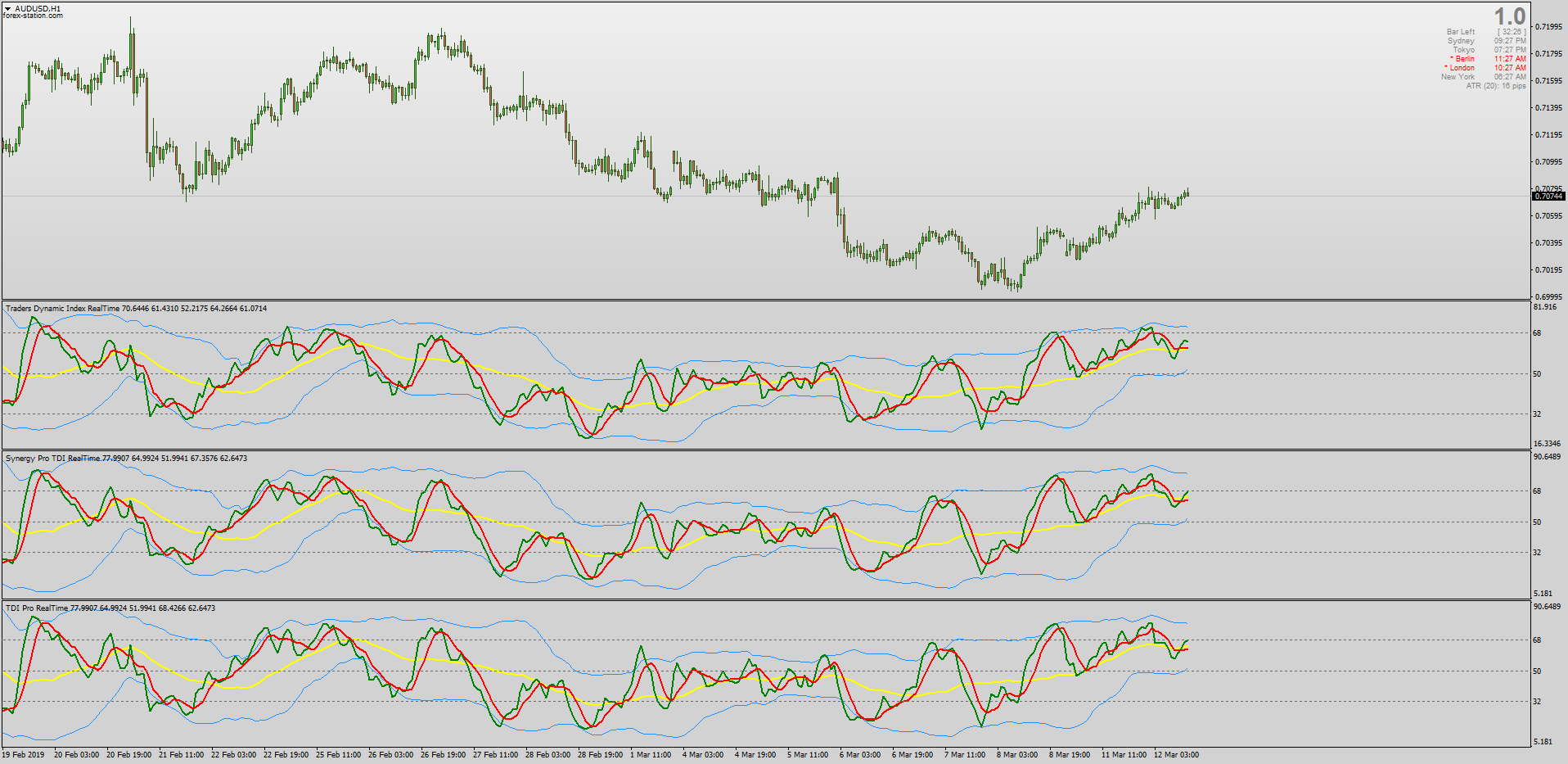Click the 0.70395 price axis label
Screen dimensions: 1568x764
click(x=1548, y=243)
